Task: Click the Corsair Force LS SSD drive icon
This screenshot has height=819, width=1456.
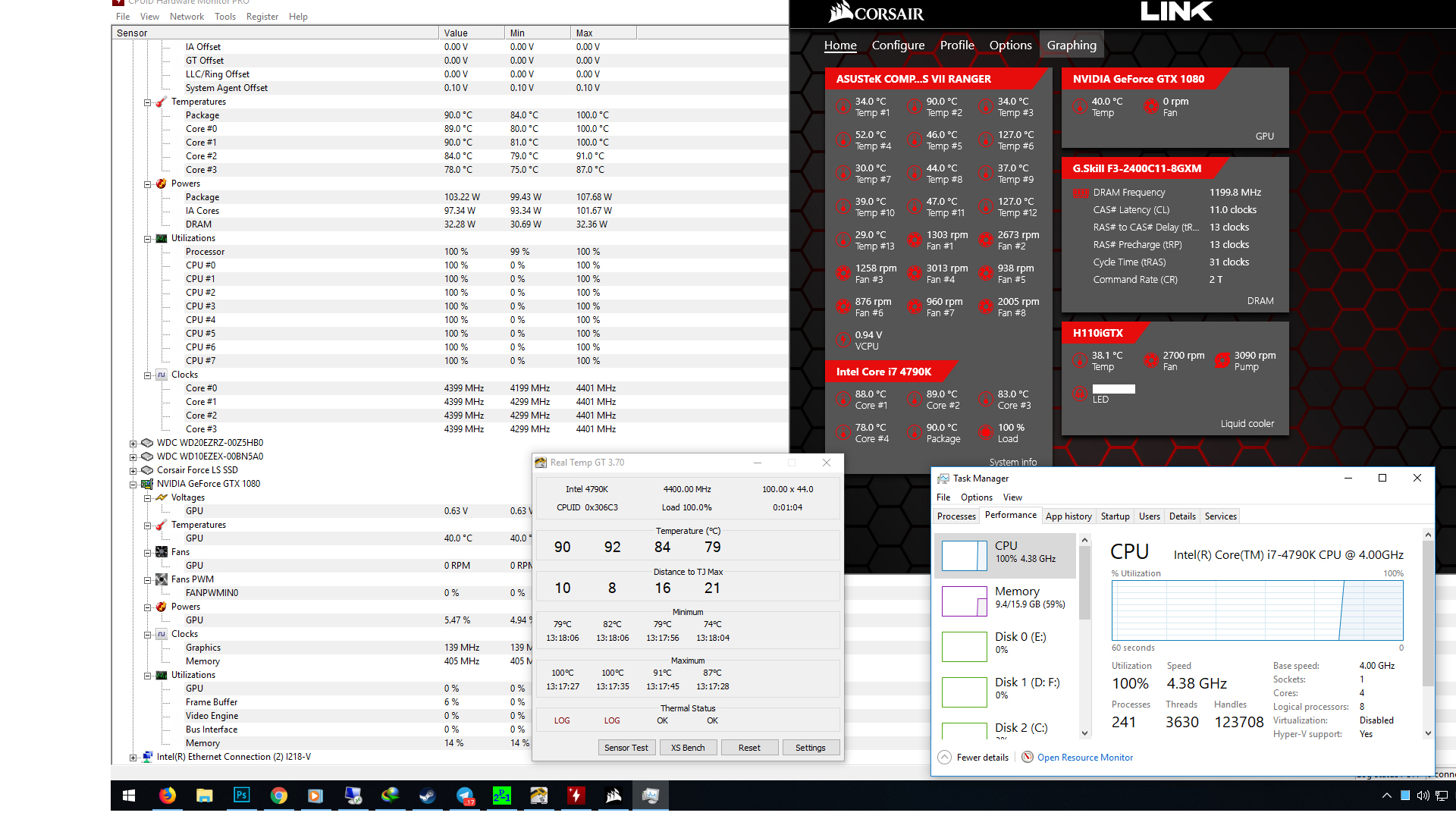Action: click(x=147, y=470)
